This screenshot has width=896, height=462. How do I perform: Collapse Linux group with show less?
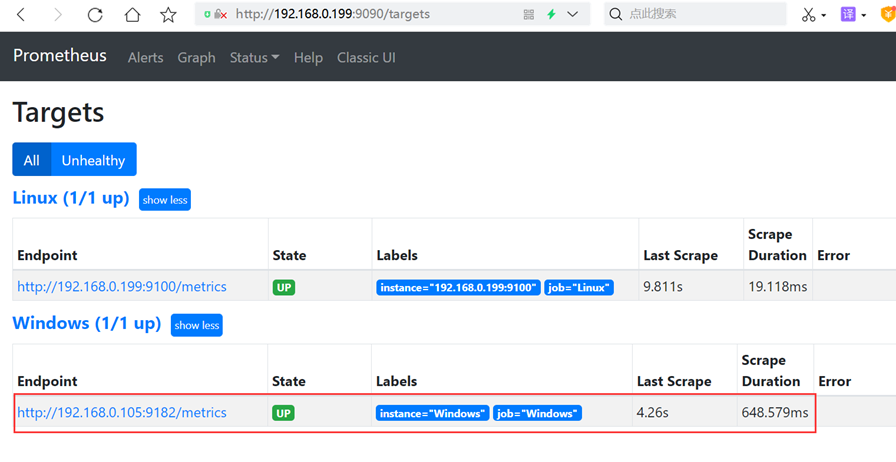pyautogui.click(x=165, y=200)
